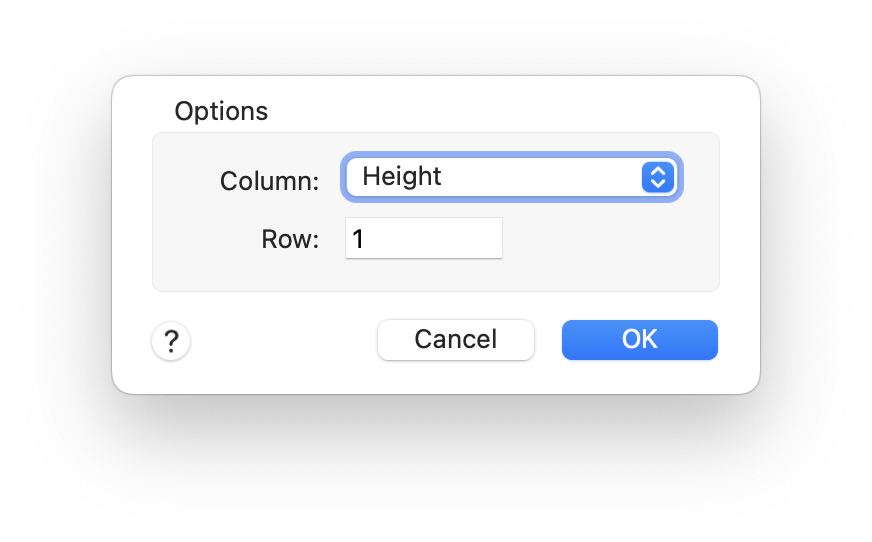Viewport: 872px width, 542px height.
Task: Confirm with the OK button
Action: tap(639, 340)
